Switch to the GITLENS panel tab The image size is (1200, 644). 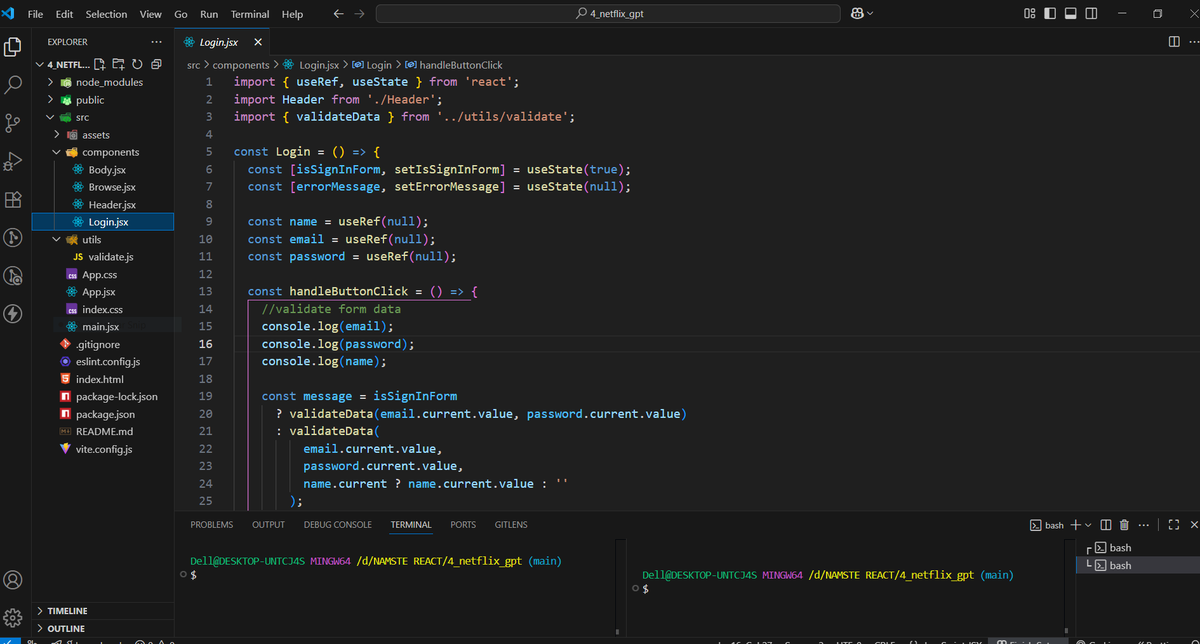511,525
